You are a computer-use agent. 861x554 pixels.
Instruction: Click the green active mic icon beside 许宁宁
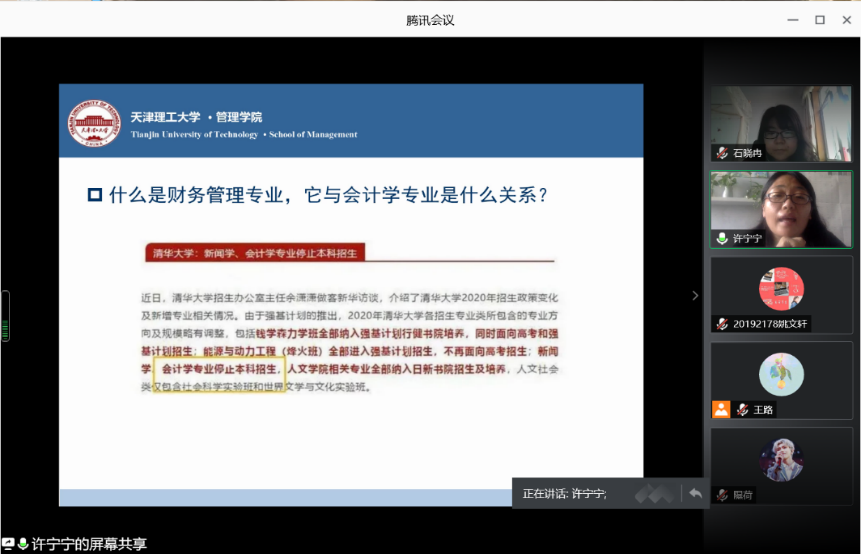pyautogui.click(x=722, y=239)
